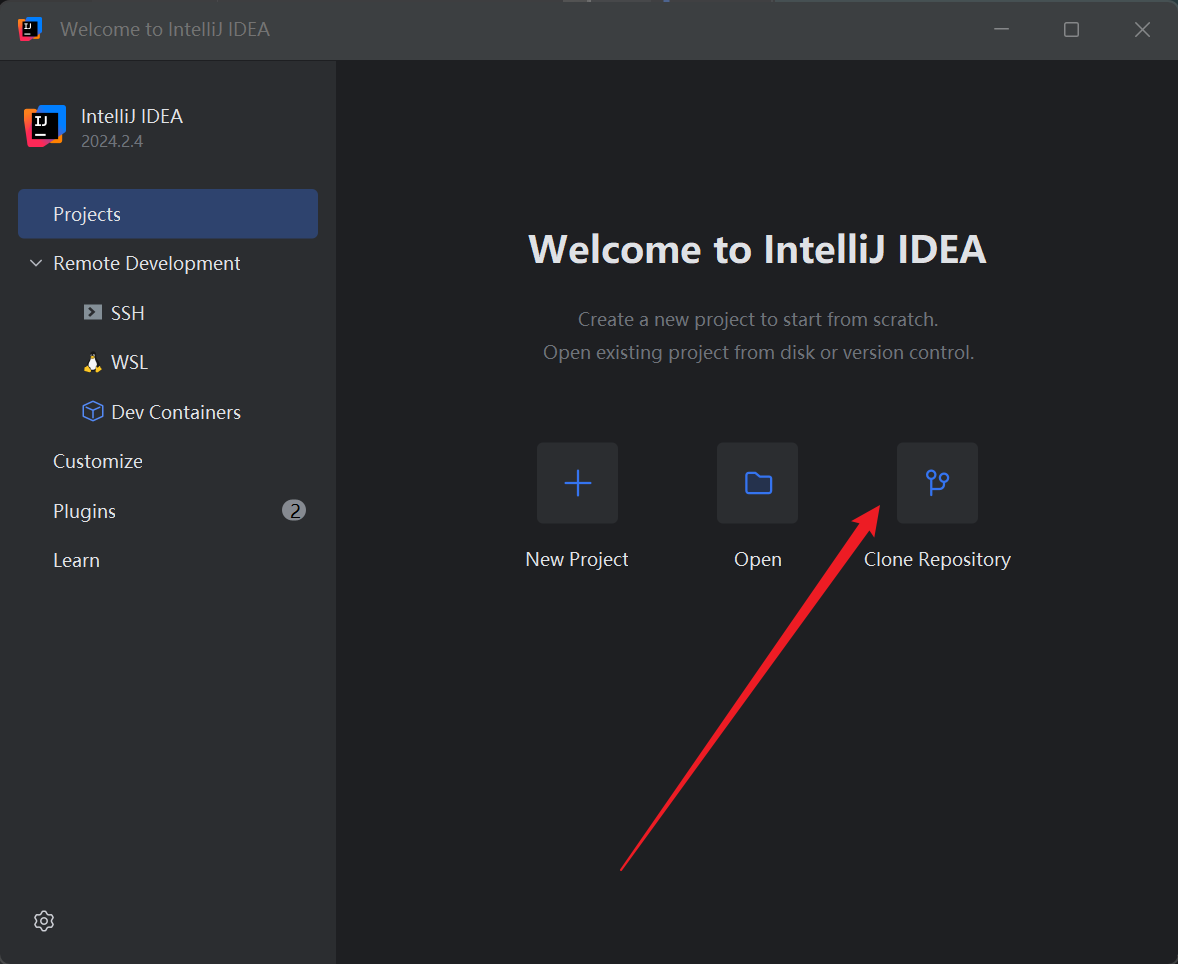
Task: Click the SSH terminal icon
Action: point(92,313)
